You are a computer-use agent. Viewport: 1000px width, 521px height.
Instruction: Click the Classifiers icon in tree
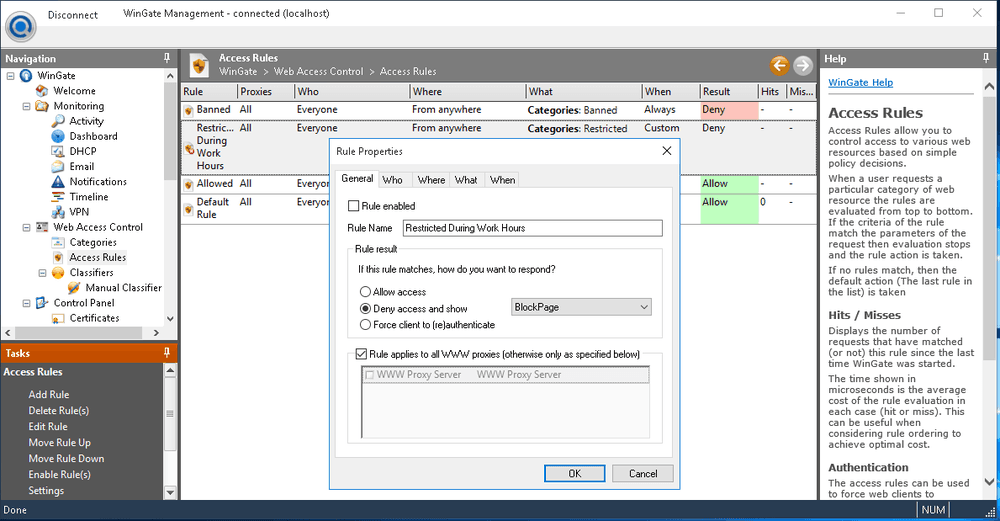click(58, 273)
